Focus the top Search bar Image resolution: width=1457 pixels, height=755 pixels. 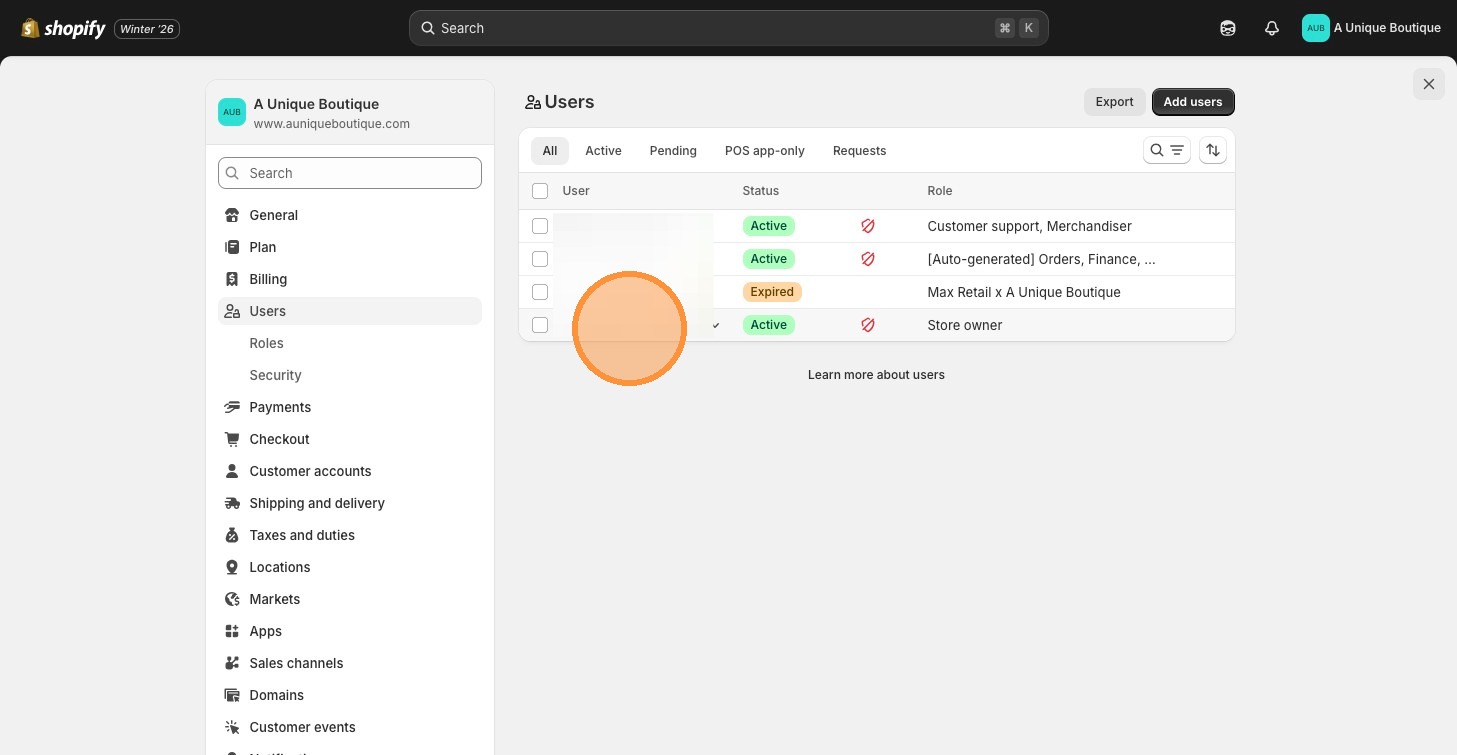728,28
